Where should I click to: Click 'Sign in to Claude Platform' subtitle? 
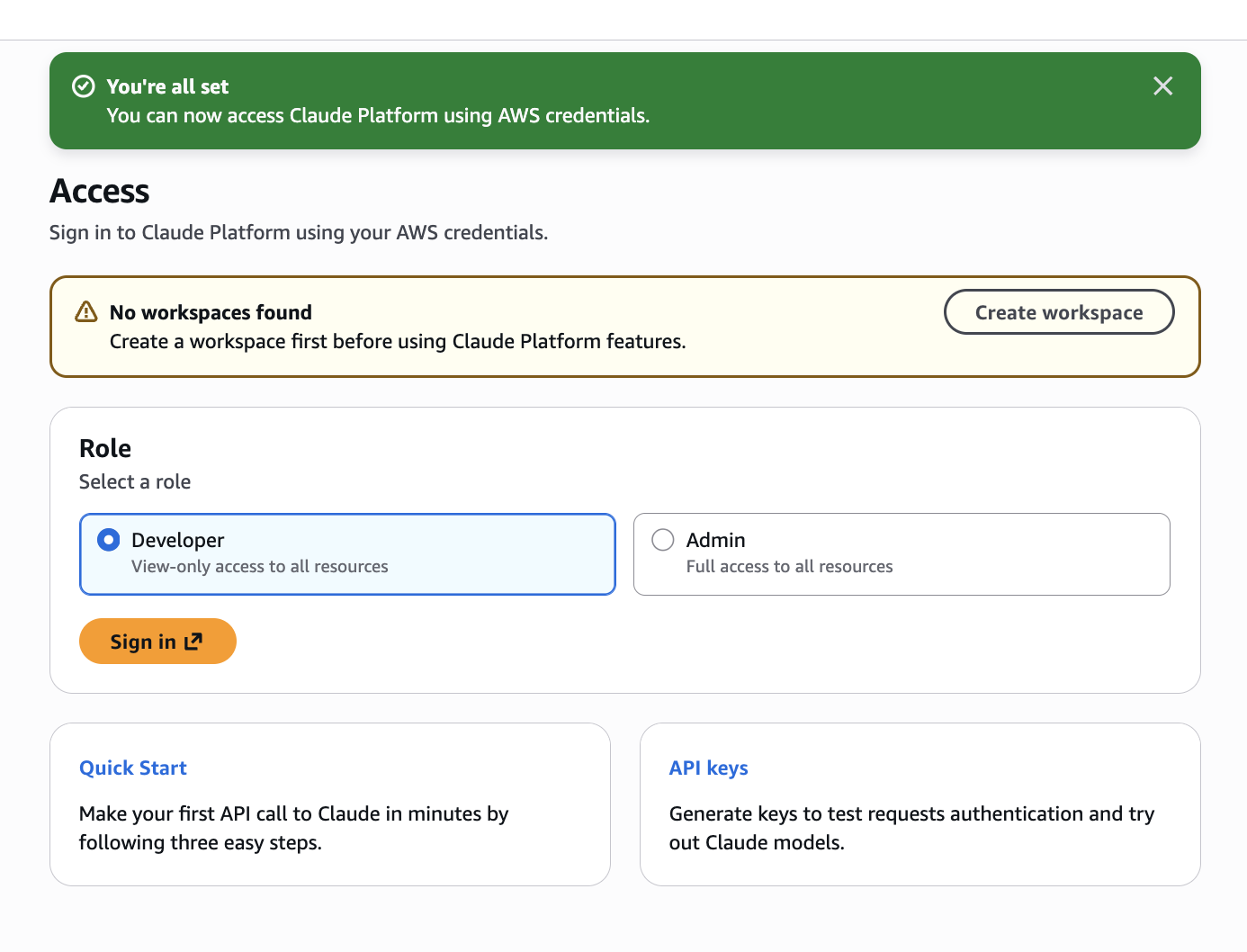(x=299, y=232)
